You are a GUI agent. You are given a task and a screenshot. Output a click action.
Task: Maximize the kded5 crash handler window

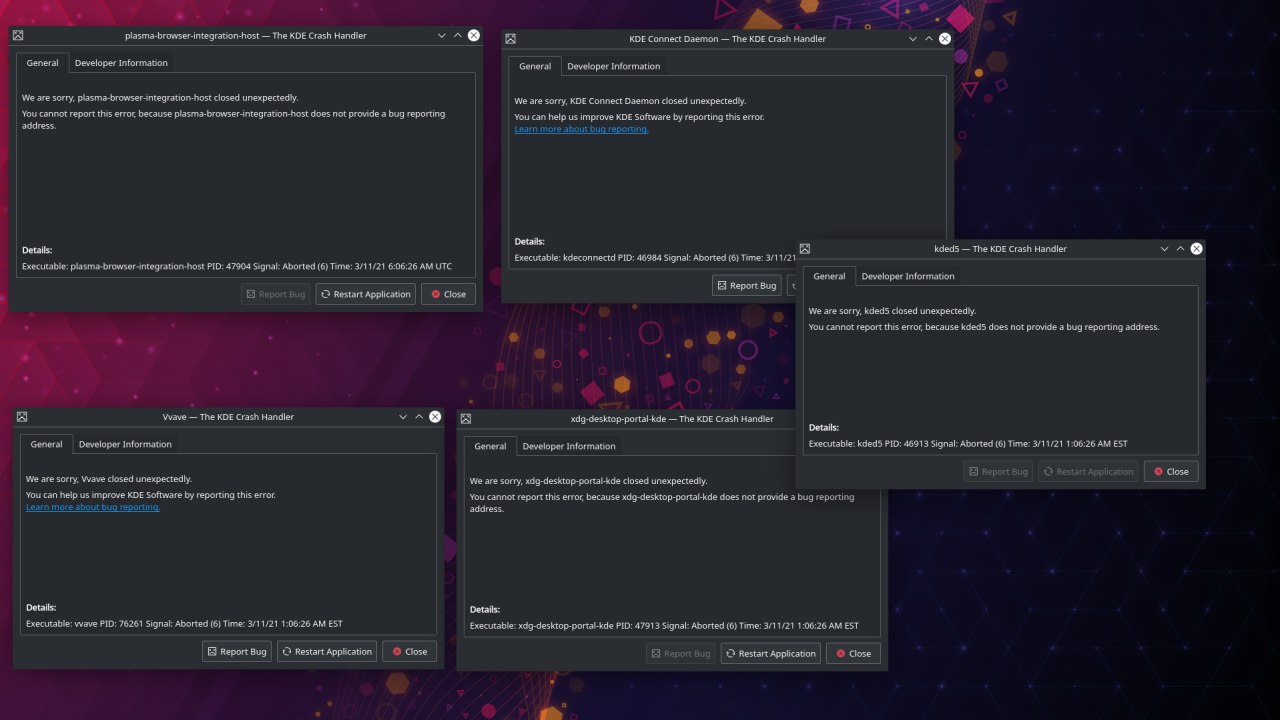point(1181,249)
